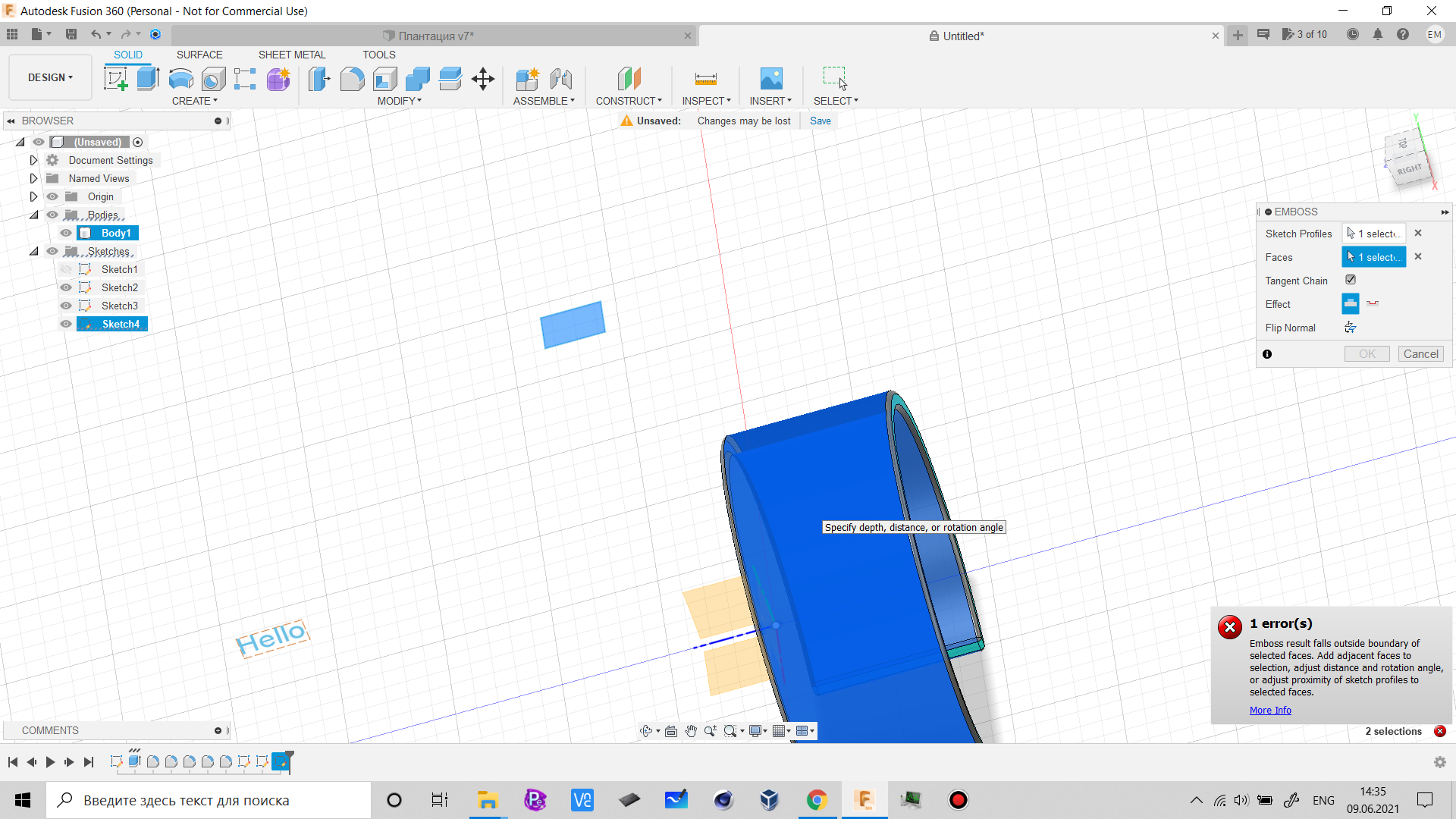
Task: Click the Flip Normal button
Action: (x=1351, y=328)
